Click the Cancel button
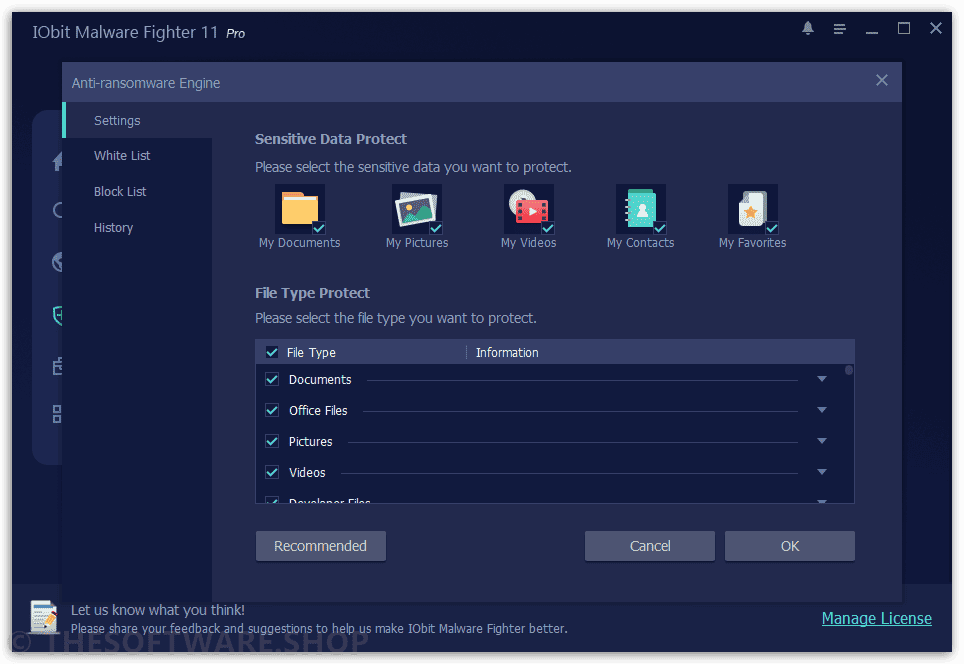This screenshot has height=664, width=964. click(650, 546)
